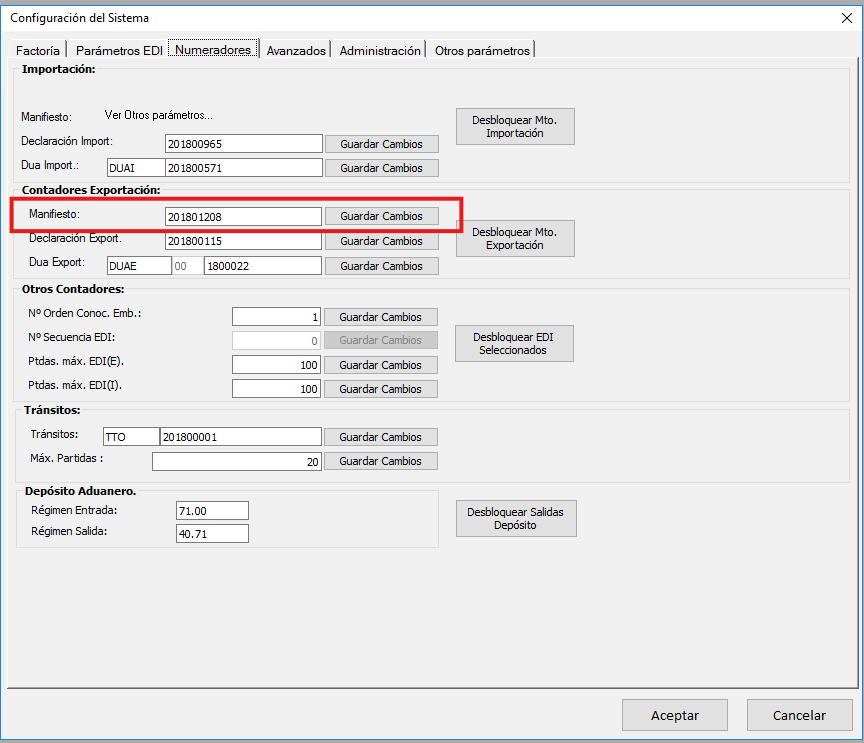
Task: Edit the Dua Export DUAE prefix field
Action: pyautogui.click(x=138, y=266)
